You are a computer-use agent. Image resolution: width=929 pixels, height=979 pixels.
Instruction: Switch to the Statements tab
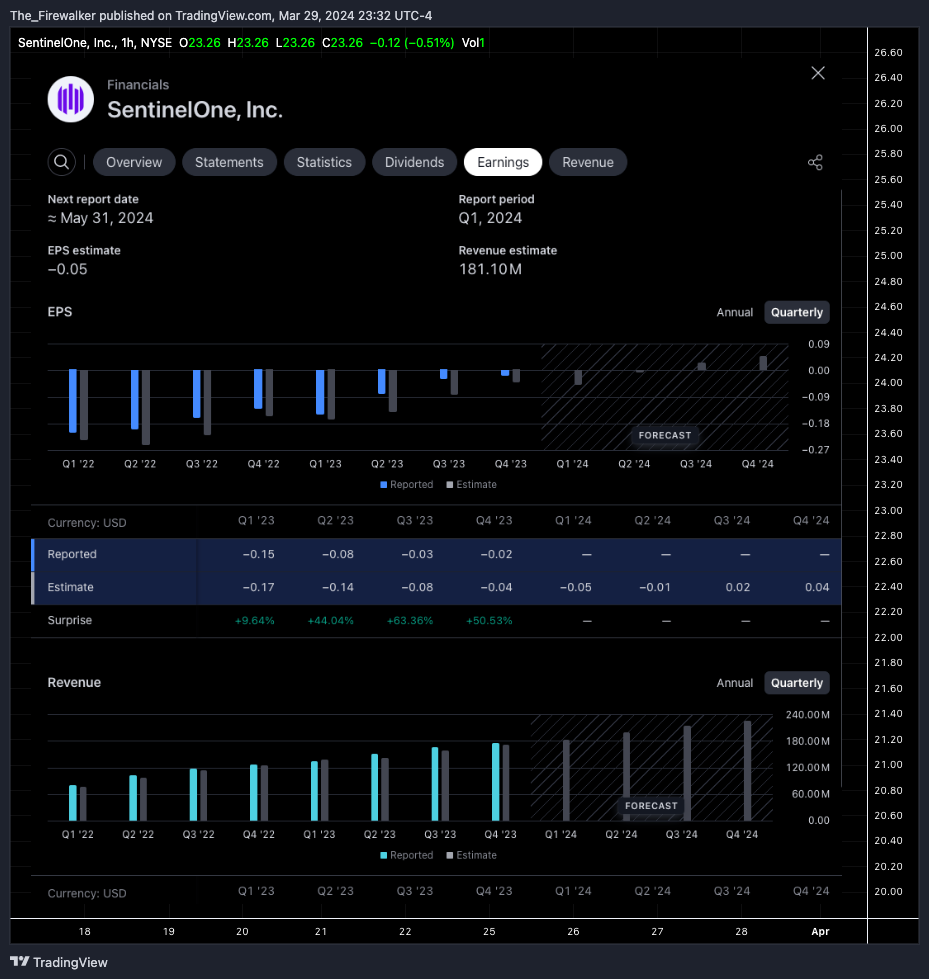[229, 162]
